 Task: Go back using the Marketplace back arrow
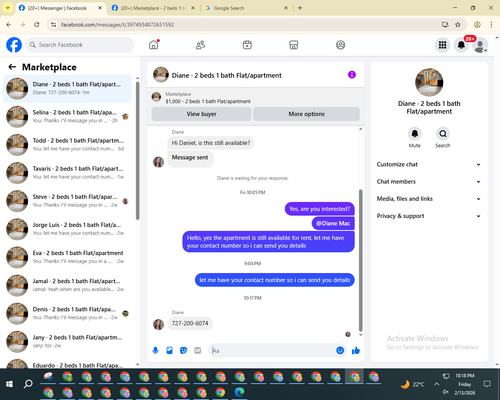(x=12, y=67)
